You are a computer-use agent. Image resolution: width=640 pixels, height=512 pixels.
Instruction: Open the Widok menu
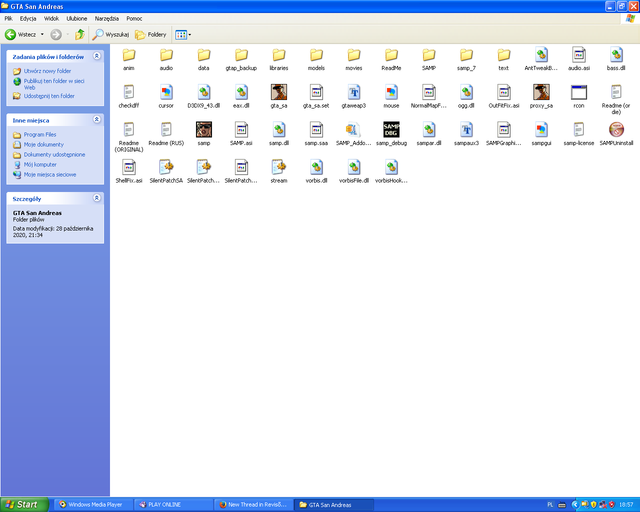click(x=51, y=19)
